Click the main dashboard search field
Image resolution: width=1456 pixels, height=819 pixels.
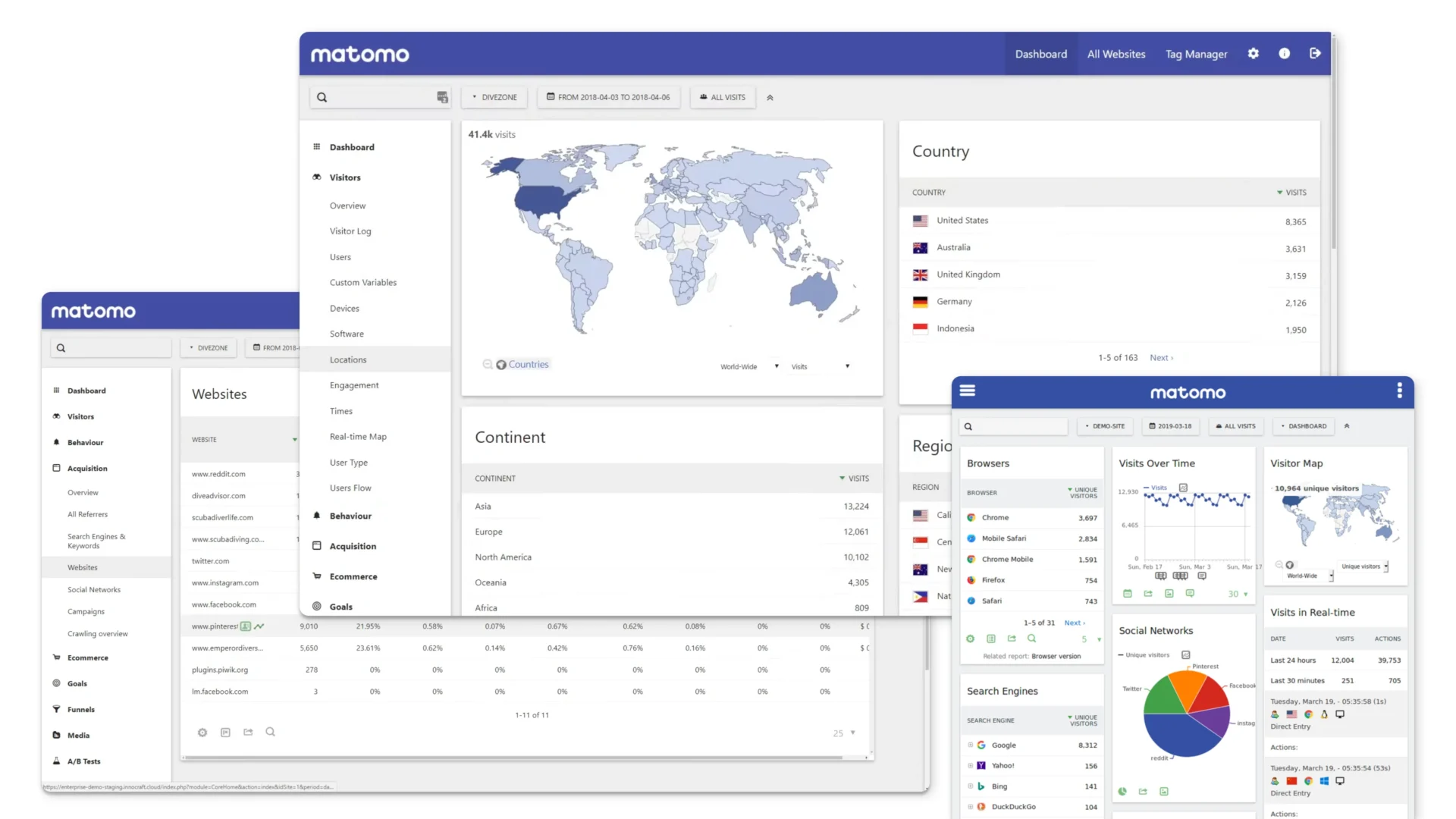pos(375,98)
